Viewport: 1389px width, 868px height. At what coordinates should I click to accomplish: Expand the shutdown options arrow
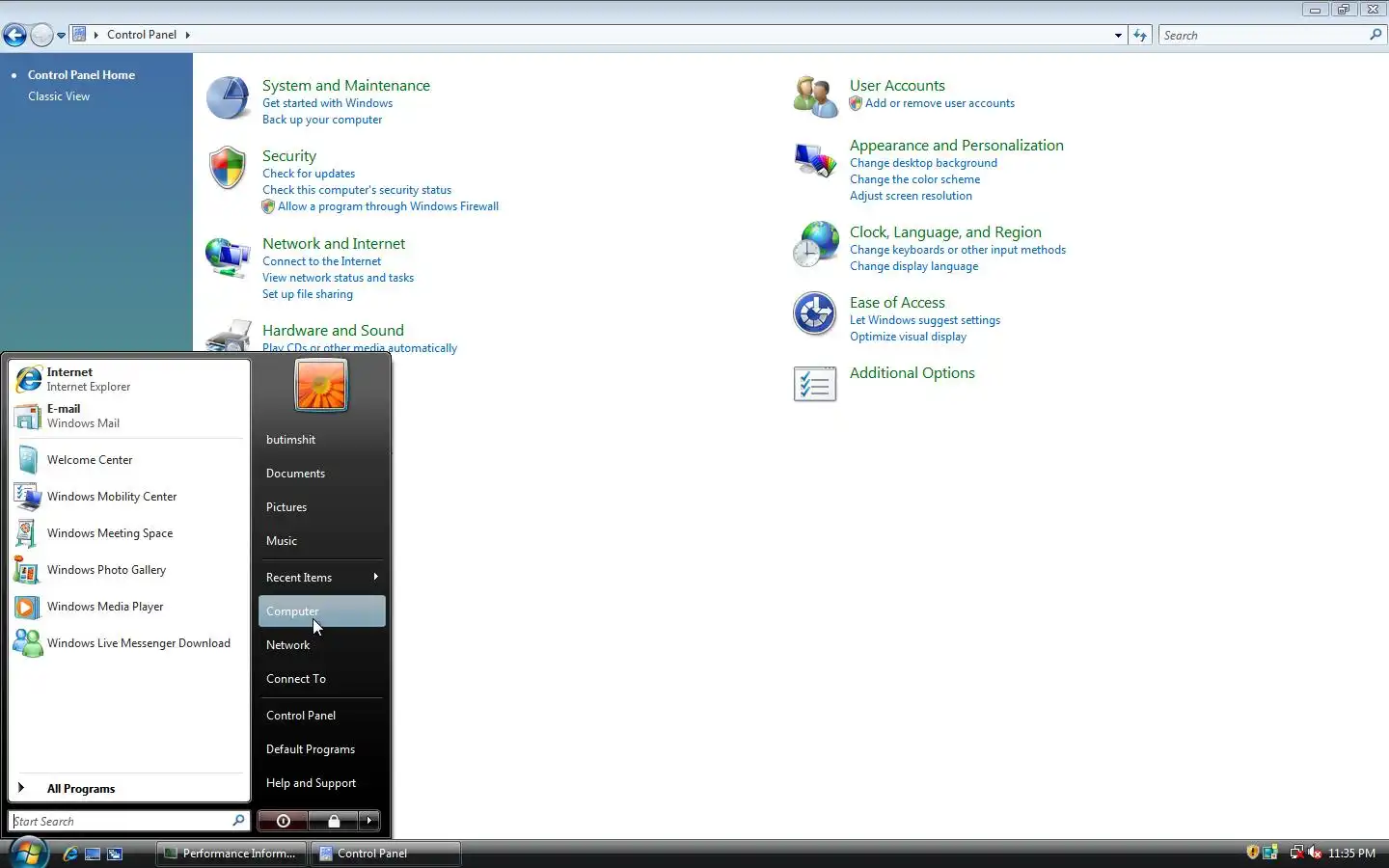pos(369,821)
